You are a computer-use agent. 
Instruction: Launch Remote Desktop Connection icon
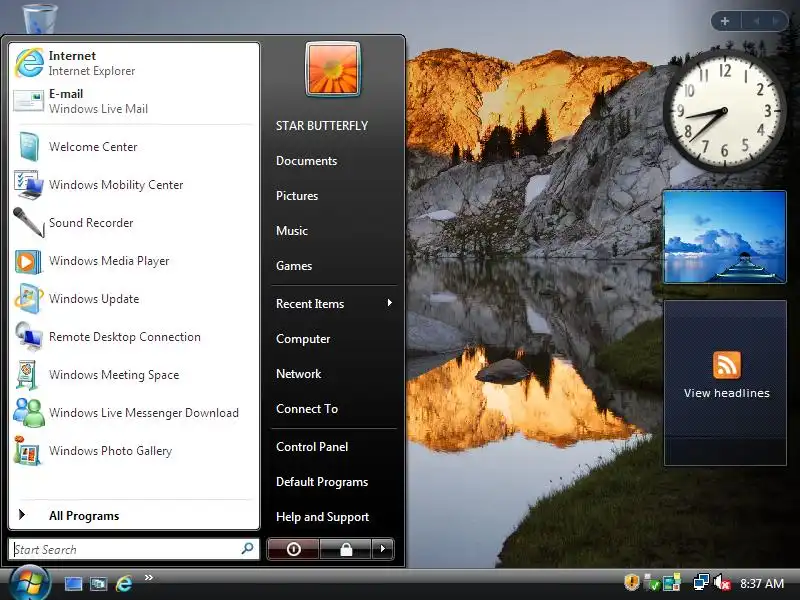coord(29,337)
